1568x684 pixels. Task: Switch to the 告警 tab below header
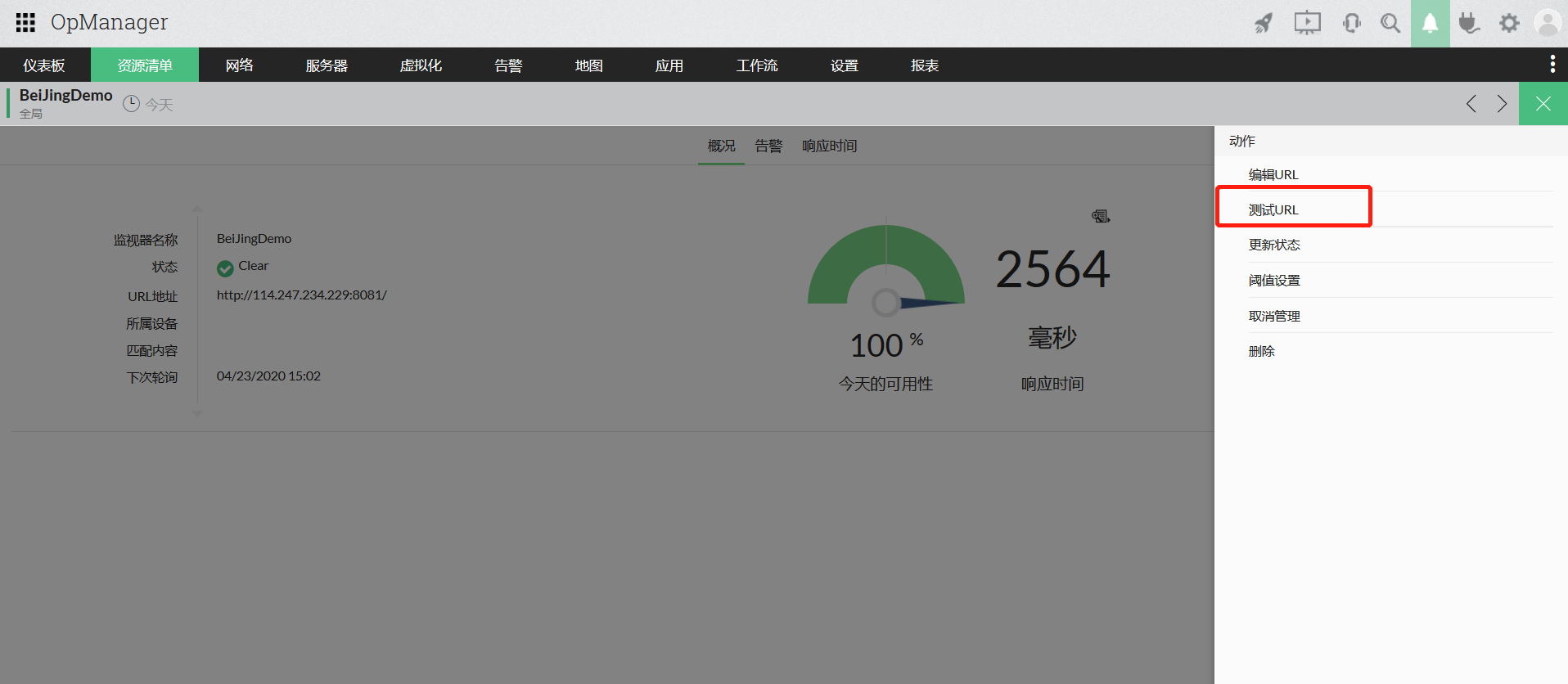[x=768, y=146]
